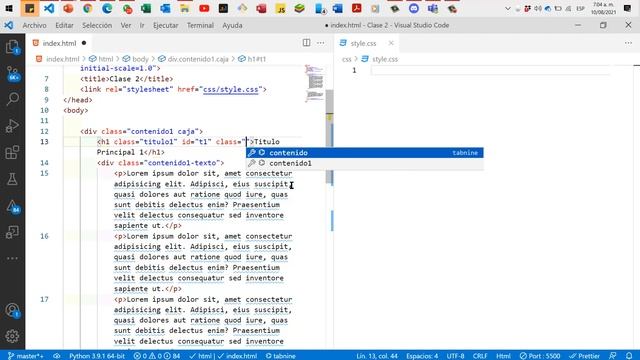
Task: Click the master branch indicator in status bar
Action: pos(26,356)
